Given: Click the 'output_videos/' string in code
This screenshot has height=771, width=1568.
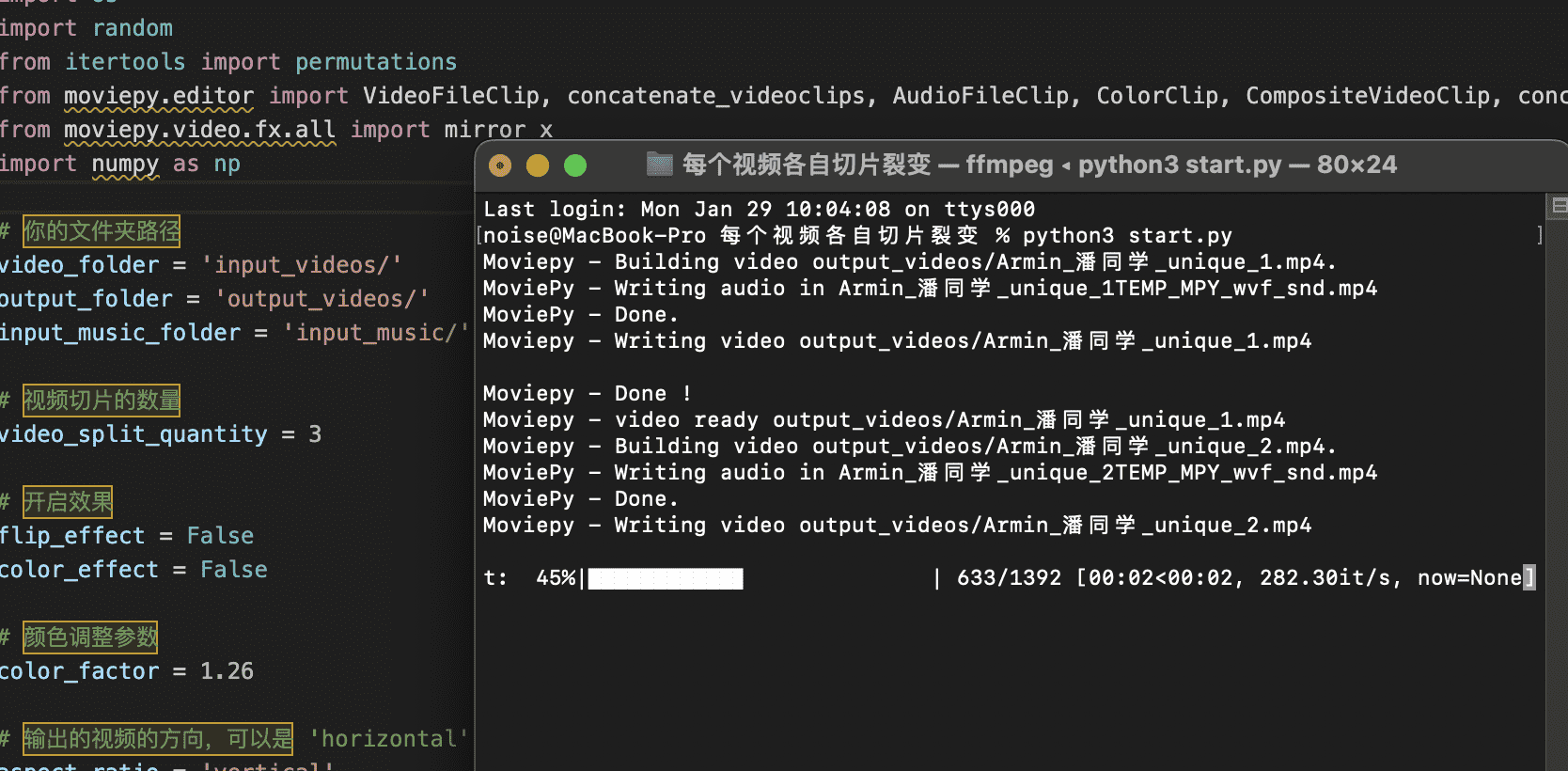Looking at the screenshot, I should pos(321,299).
